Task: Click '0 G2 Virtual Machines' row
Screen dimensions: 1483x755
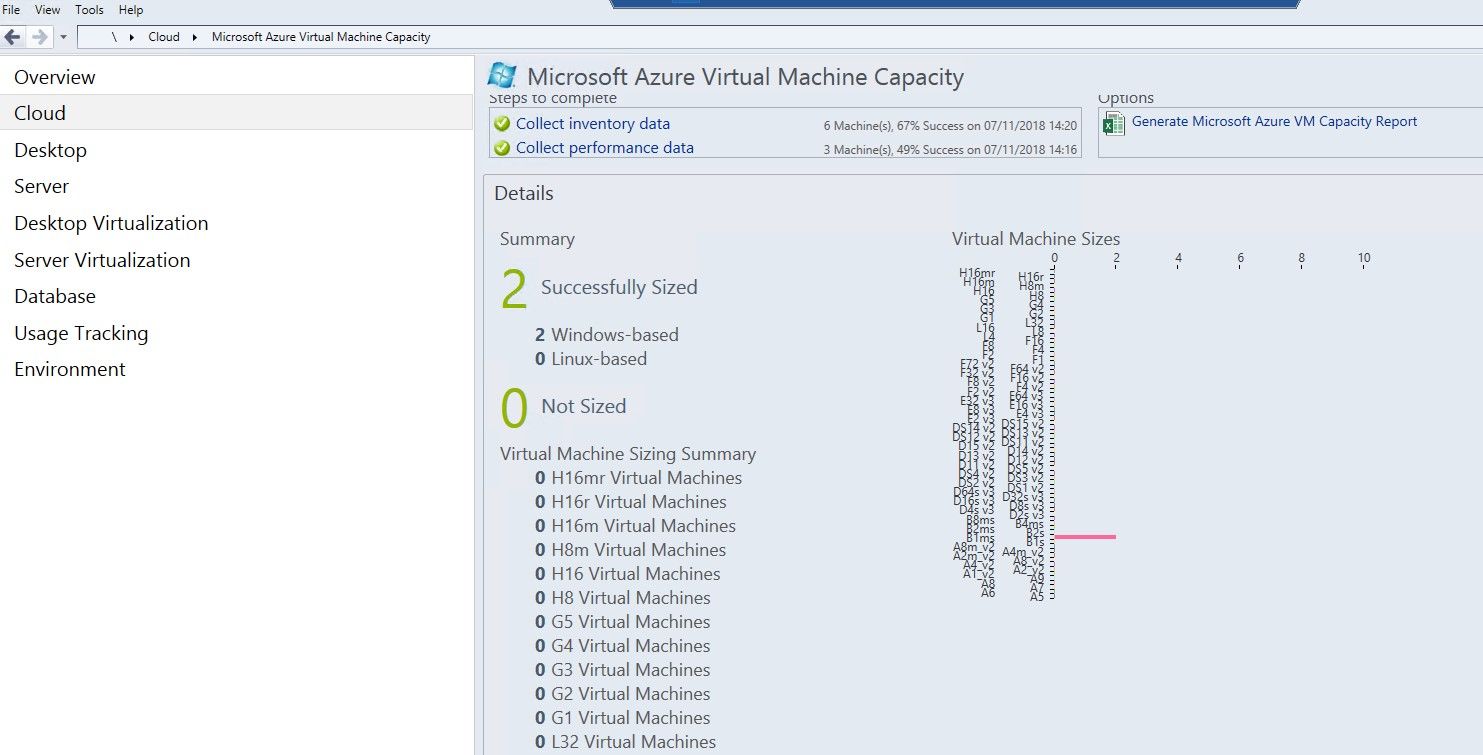Action: [623, 694]
